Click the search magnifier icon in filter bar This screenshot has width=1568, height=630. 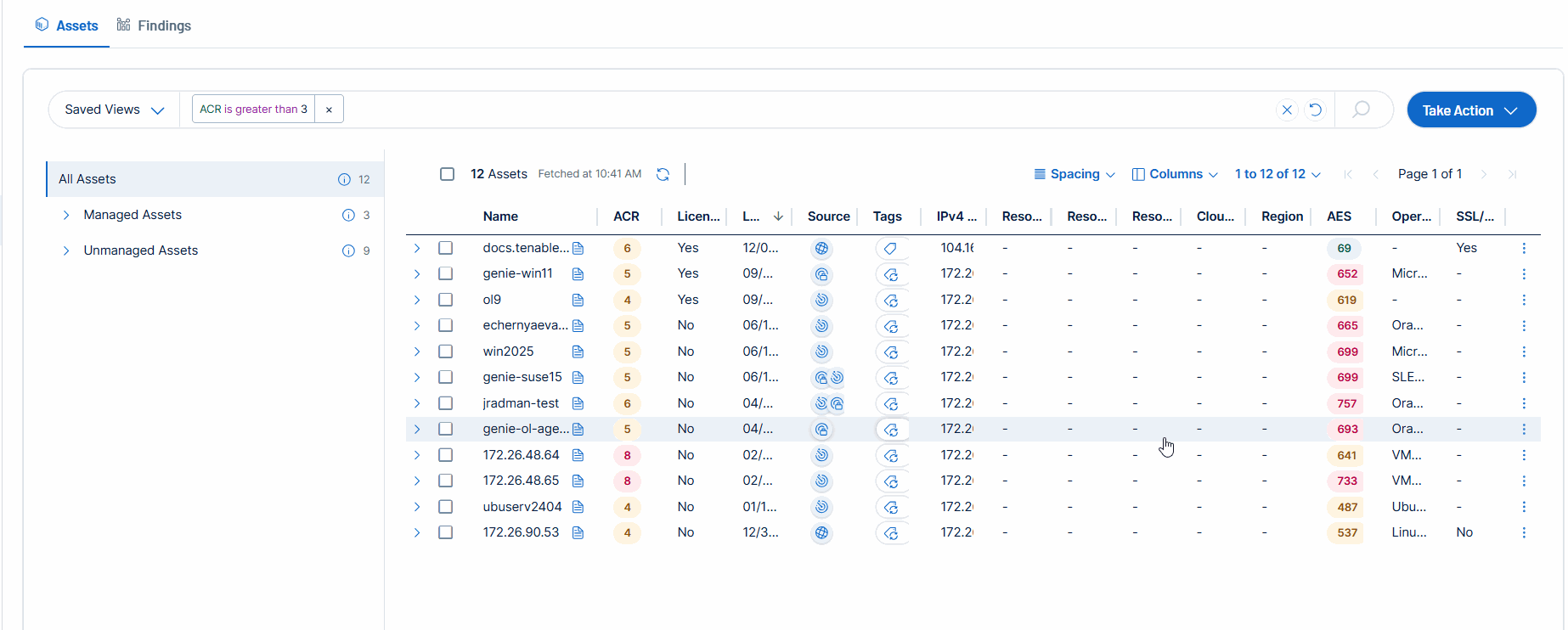point(1361,110)
